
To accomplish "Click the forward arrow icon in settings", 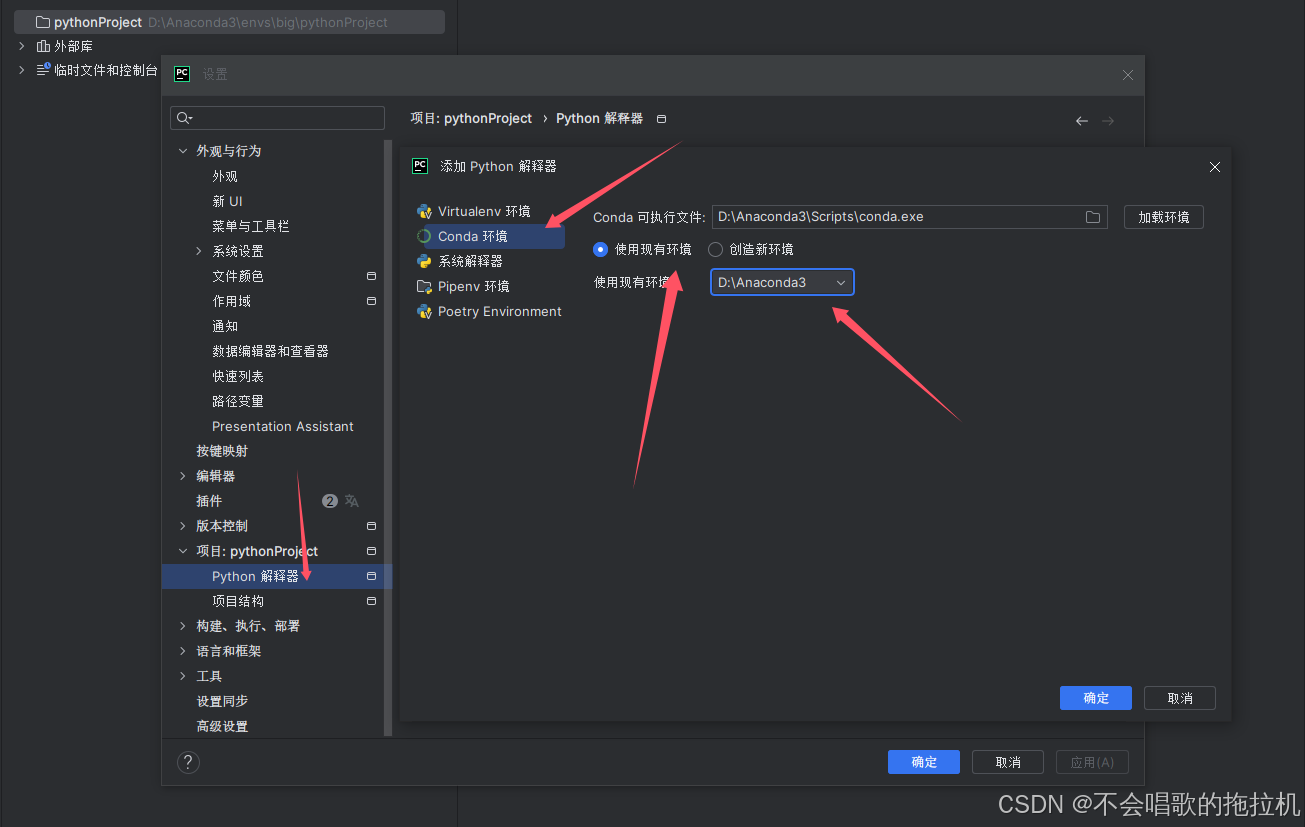I will 1108,120.
